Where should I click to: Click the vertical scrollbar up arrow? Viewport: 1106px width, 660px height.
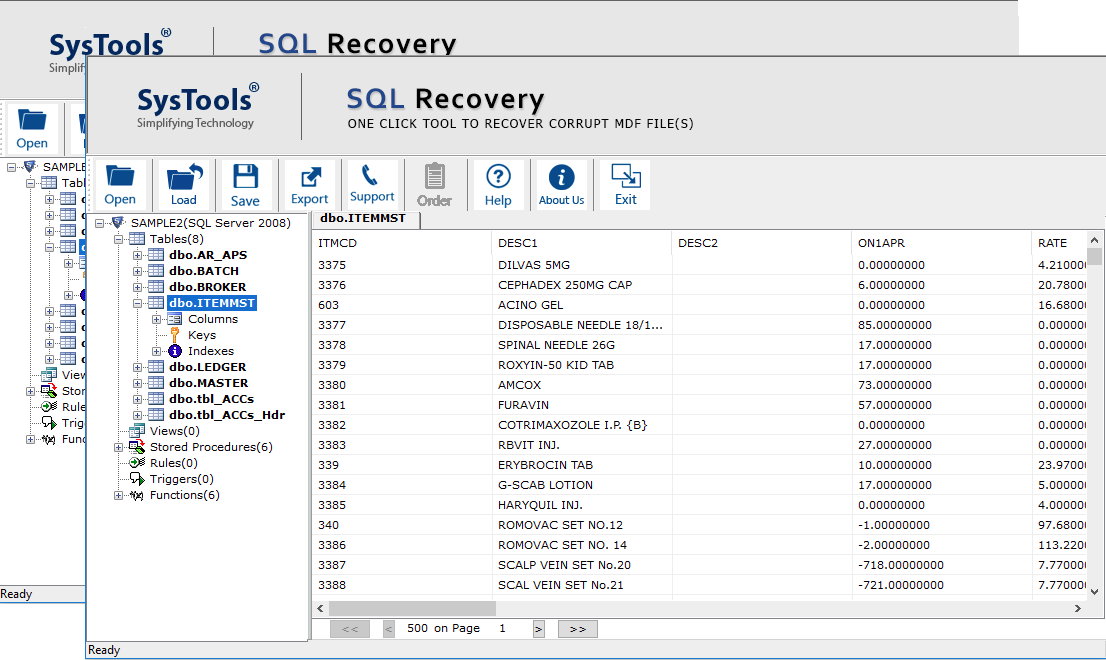click(1094, 240)
